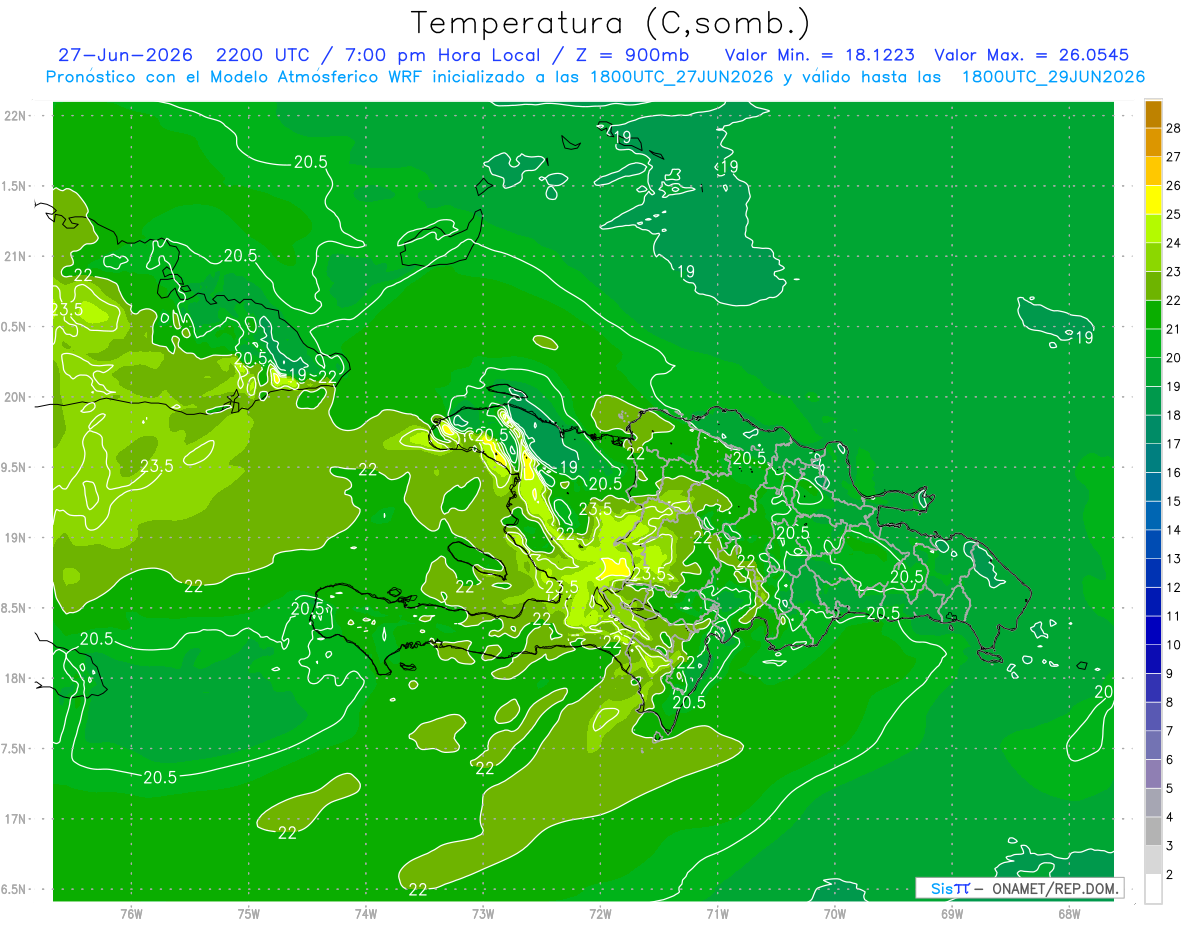
Task: Click the '76W' longitude axis label
Action: [131, 914]
